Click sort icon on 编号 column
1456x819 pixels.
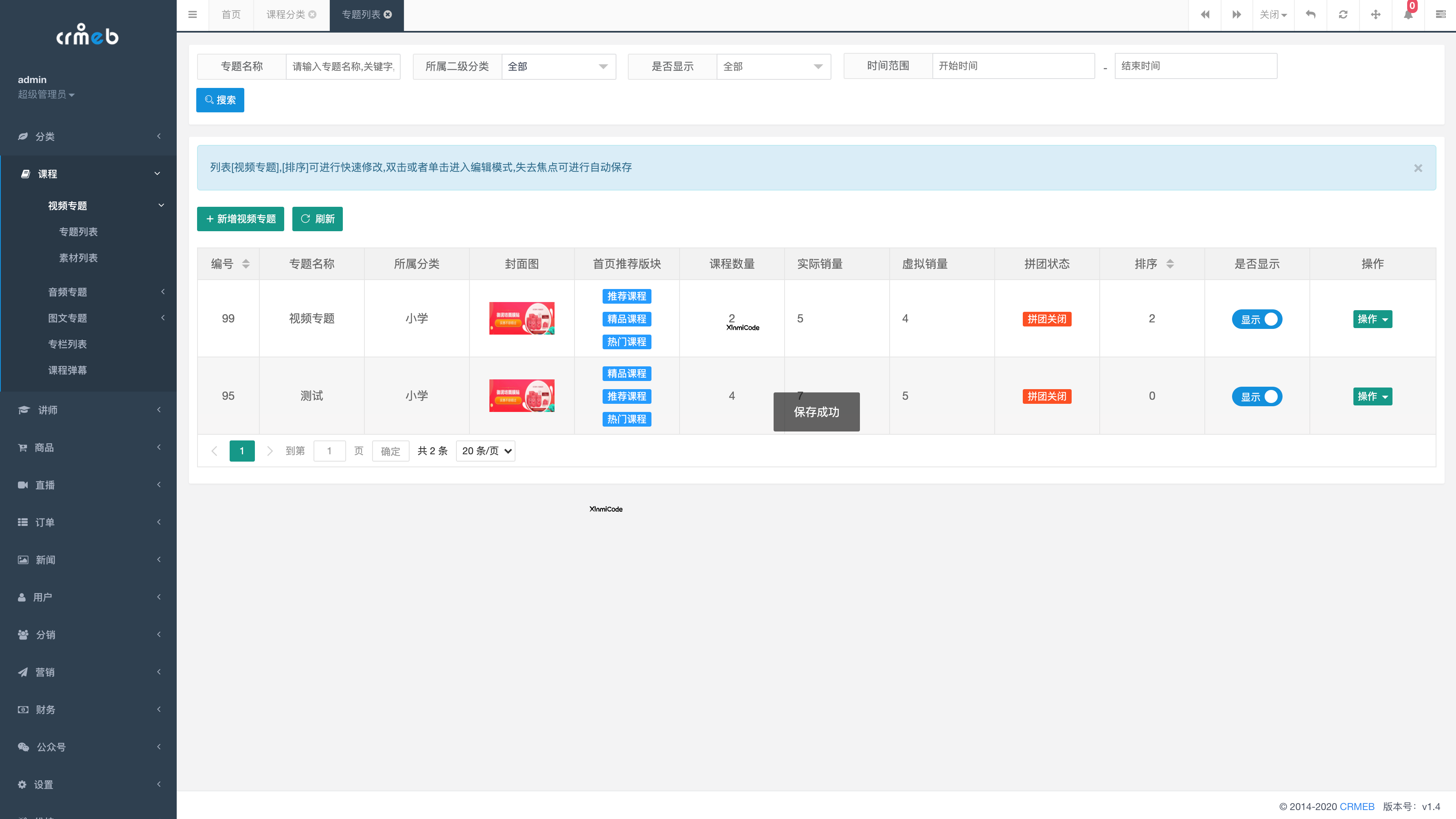pos(246,264)
